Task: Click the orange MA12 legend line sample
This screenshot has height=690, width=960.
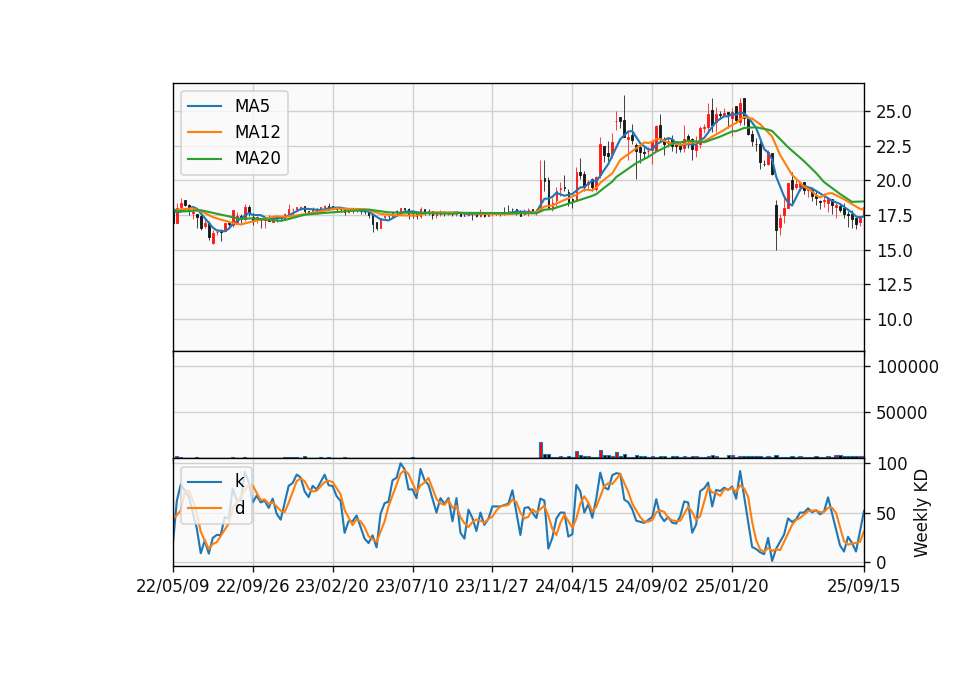Action: click(204, 132)
